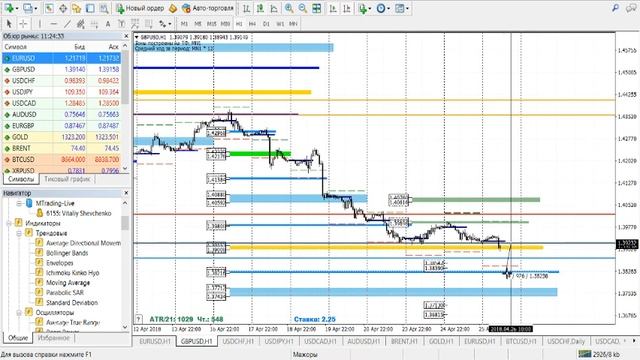Select the Text Label tool
The width and height of the screenshot is (640, 360).
click(x=121, y=24)
